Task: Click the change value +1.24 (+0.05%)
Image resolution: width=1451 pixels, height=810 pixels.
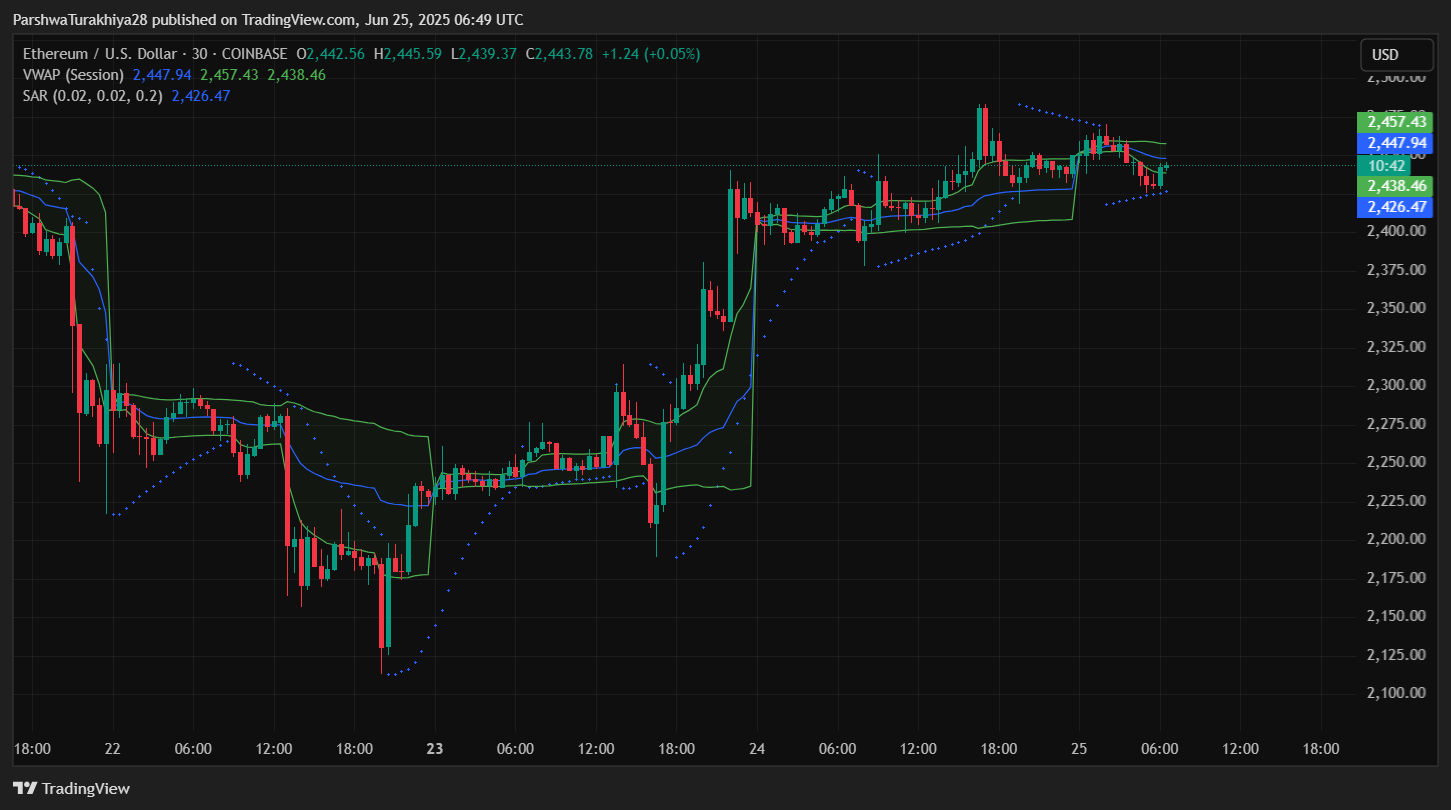Action: click(650, 54)
